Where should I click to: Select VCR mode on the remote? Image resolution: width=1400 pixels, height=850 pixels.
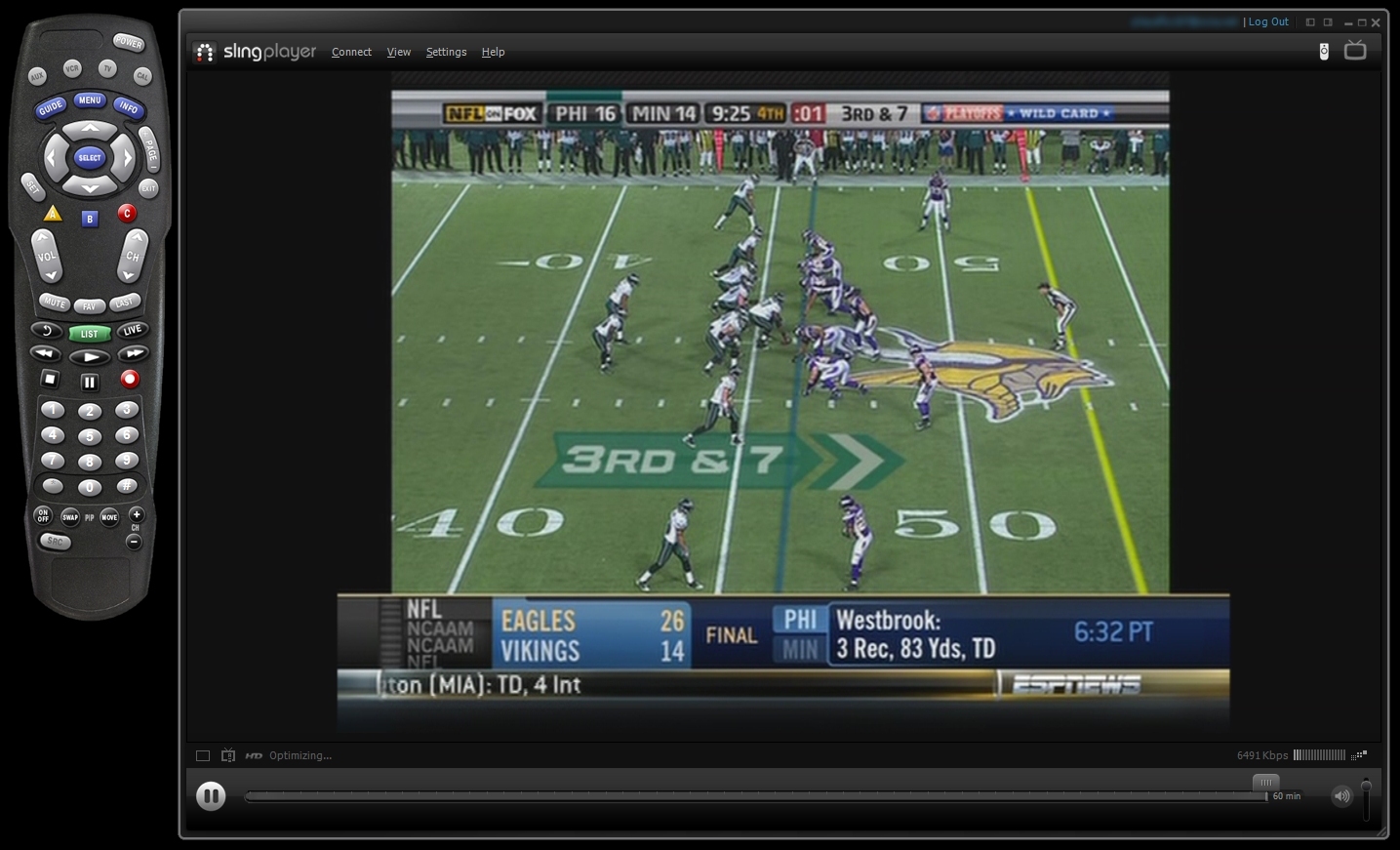coord(72,68)
